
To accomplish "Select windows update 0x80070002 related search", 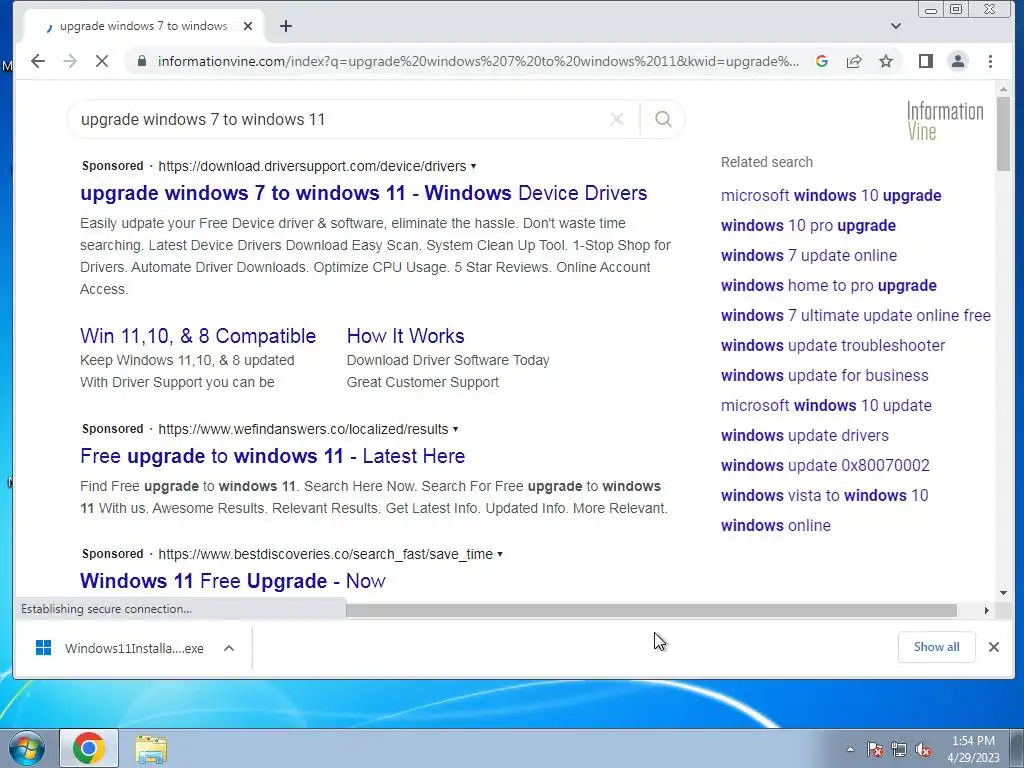I will click(x=825, y=466).
